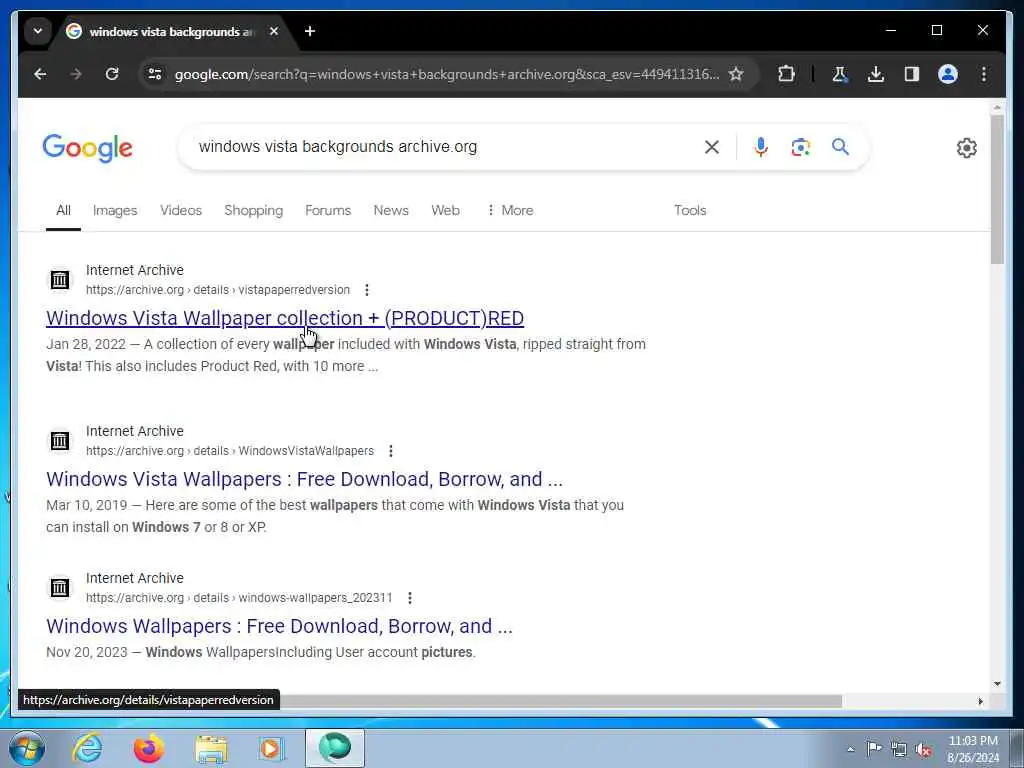The width and height of the screenshot is (1024, 768).
Task: Close the windows vista backgrounds tab
Action: pos(274,31)
